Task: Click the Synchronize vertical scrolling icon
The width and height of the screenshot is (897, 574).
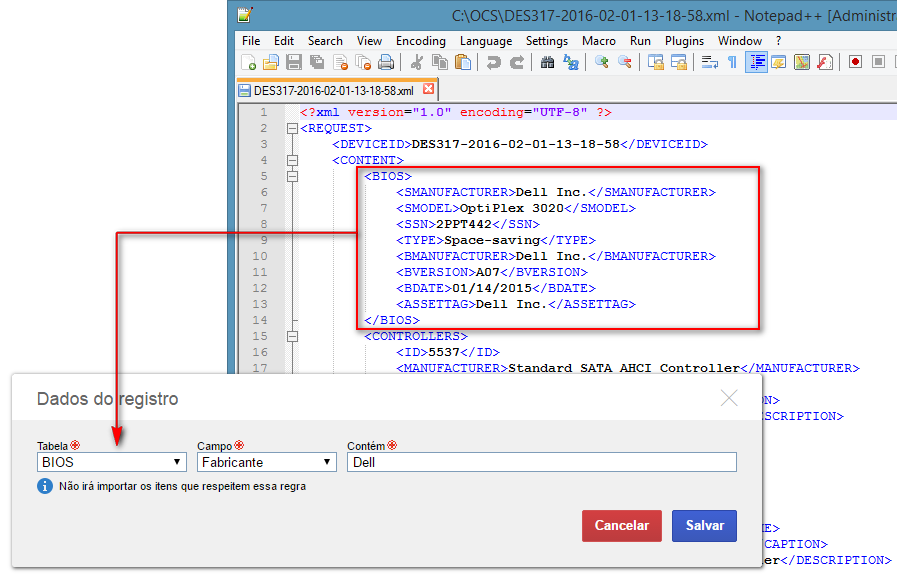Action: 656,62
